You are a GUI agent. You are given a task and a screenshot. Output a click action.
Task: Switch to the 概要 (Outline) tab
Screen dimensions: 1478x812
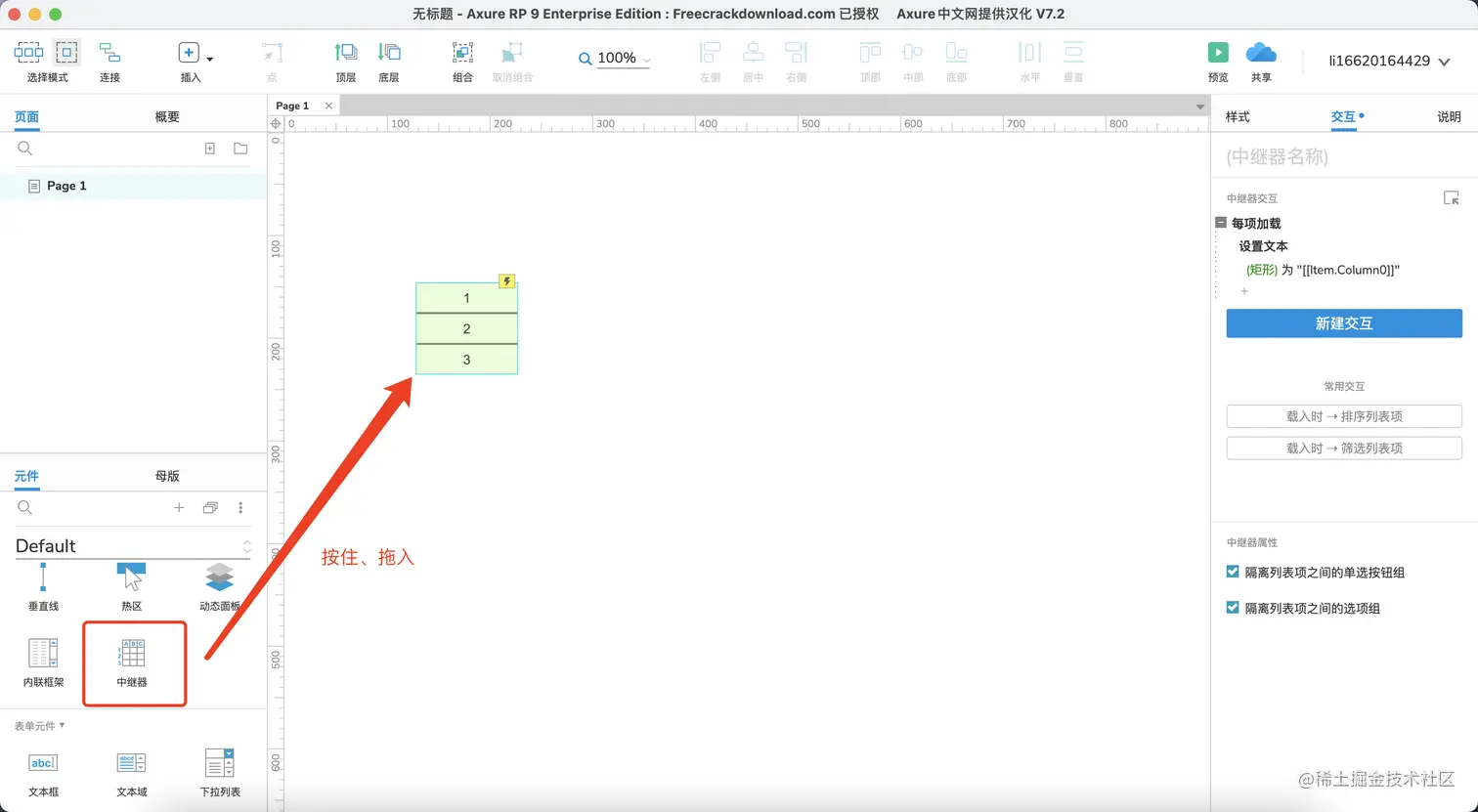[167, 116]
